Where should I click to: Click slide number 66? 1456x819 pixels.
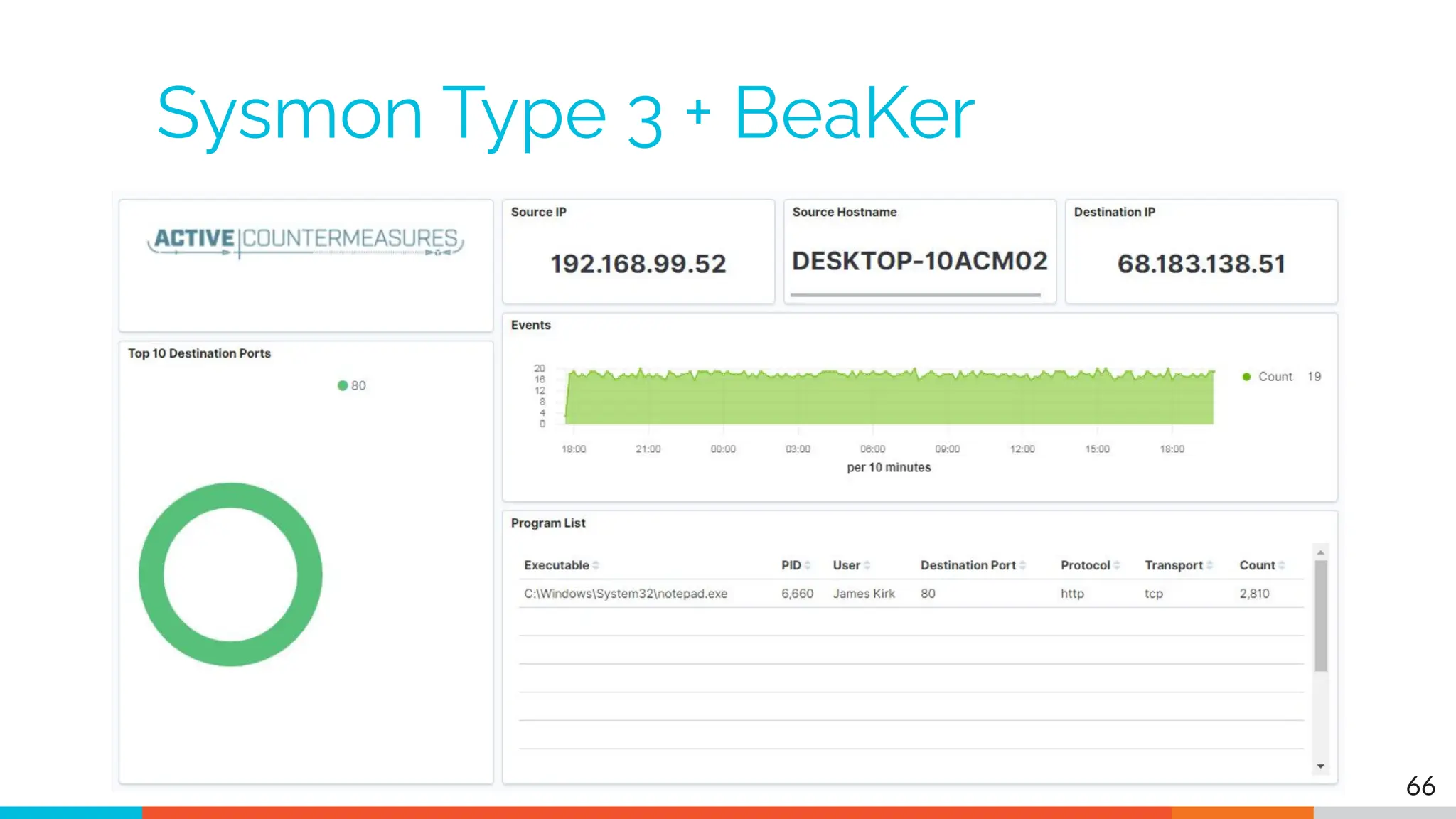(x=1420, y=786)
